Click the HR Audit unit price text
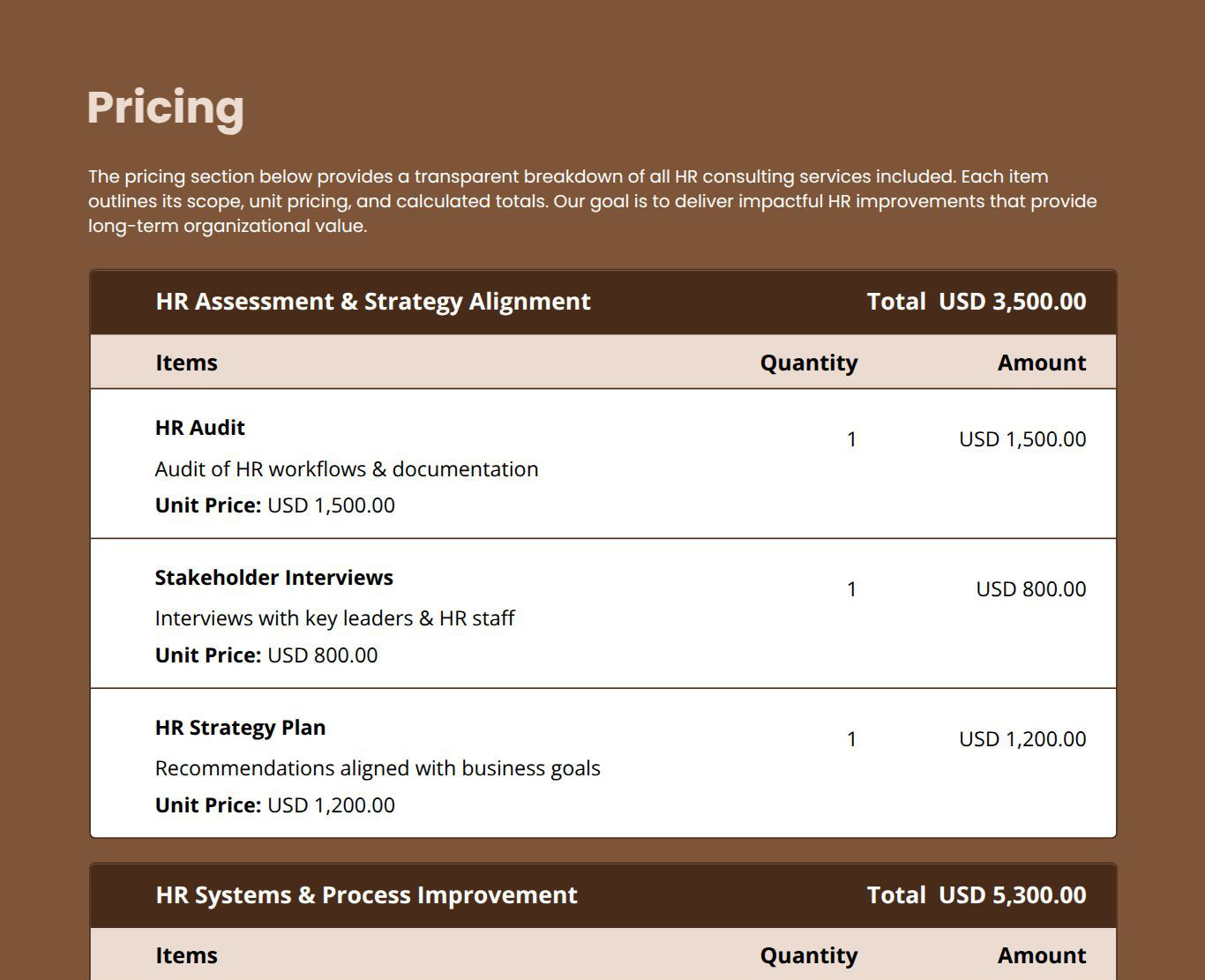This screenshot has height=980, width=1205. (274, 505)
